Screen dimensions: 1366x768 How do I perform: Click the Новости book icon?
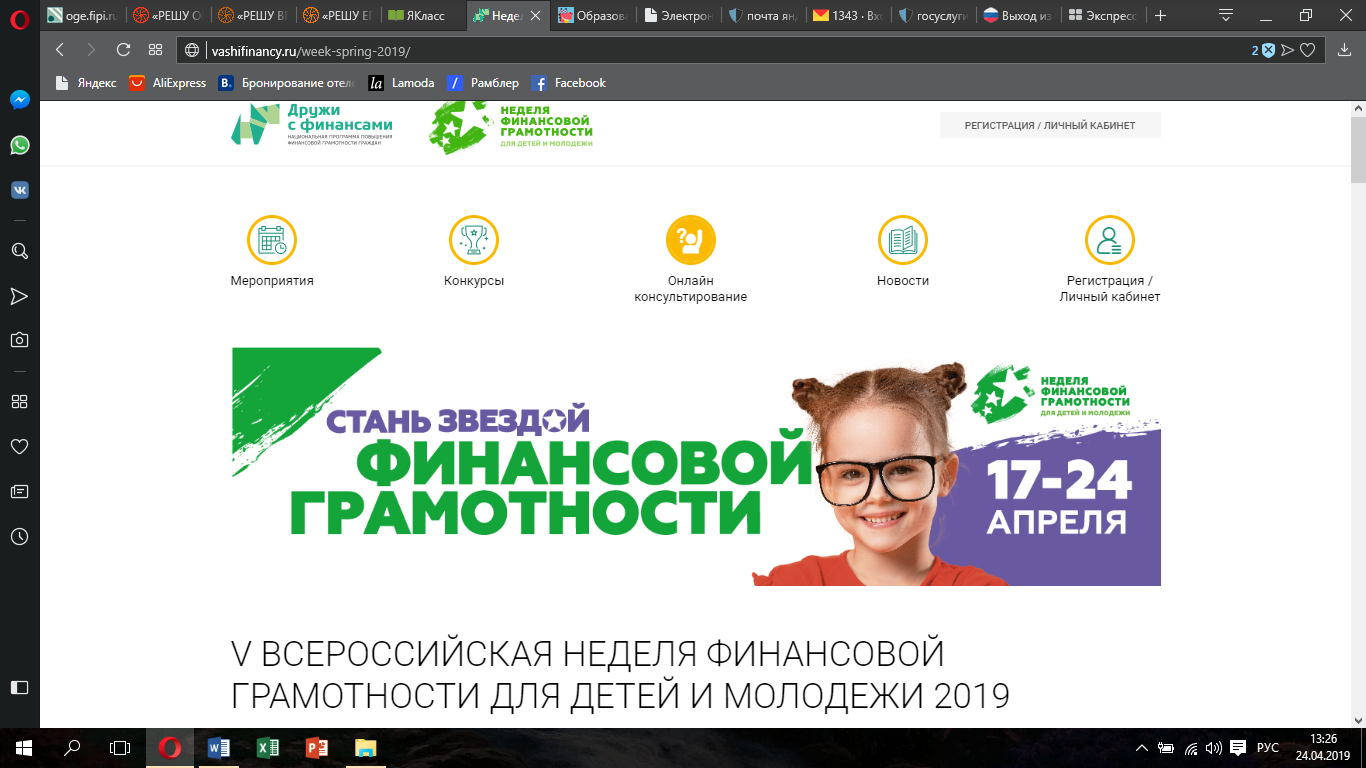point(903,240)
